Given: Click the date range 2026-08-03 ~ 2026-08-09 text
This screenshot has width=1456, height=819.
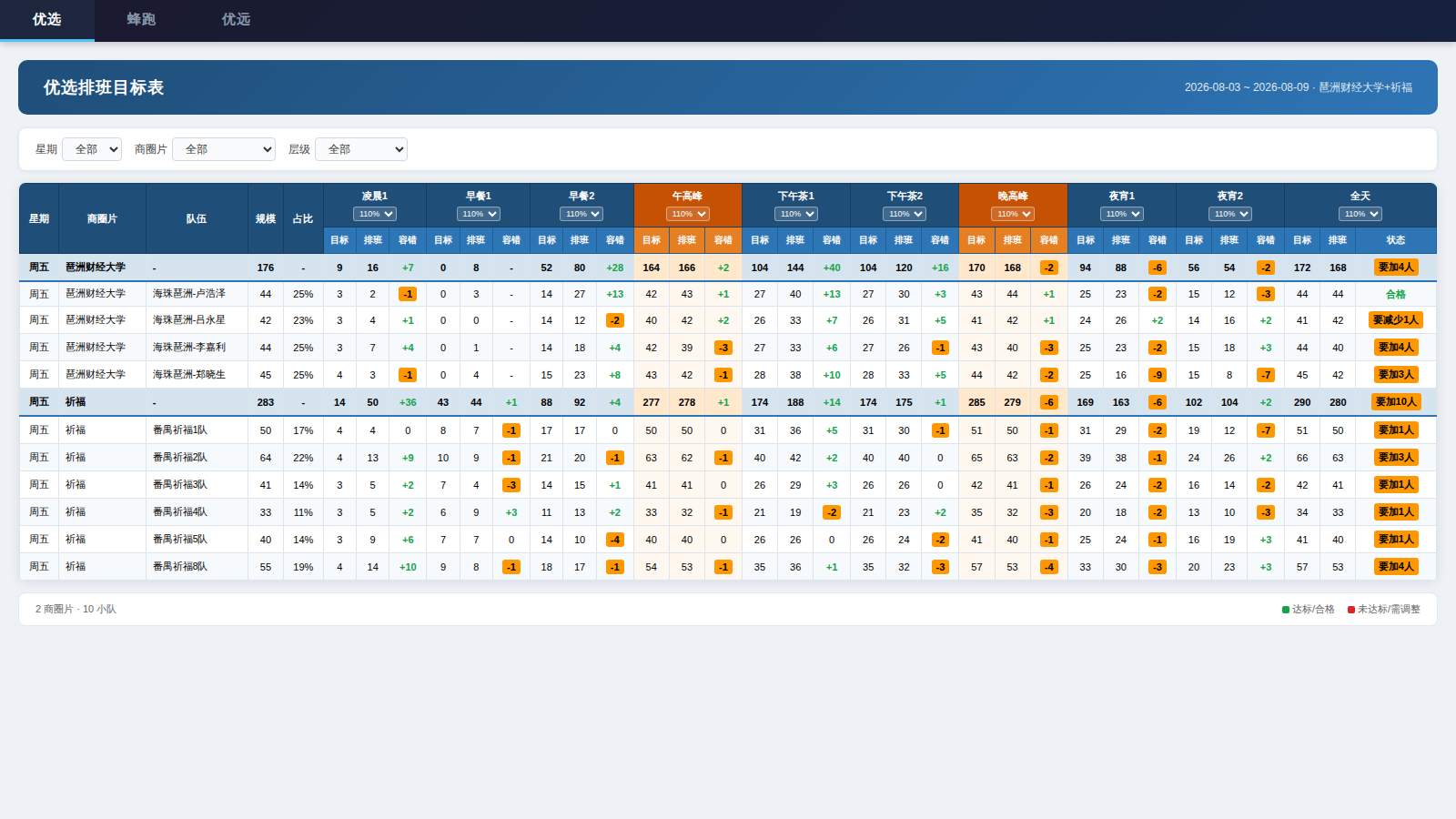Looking at the screenshot, I should 1247,87.
